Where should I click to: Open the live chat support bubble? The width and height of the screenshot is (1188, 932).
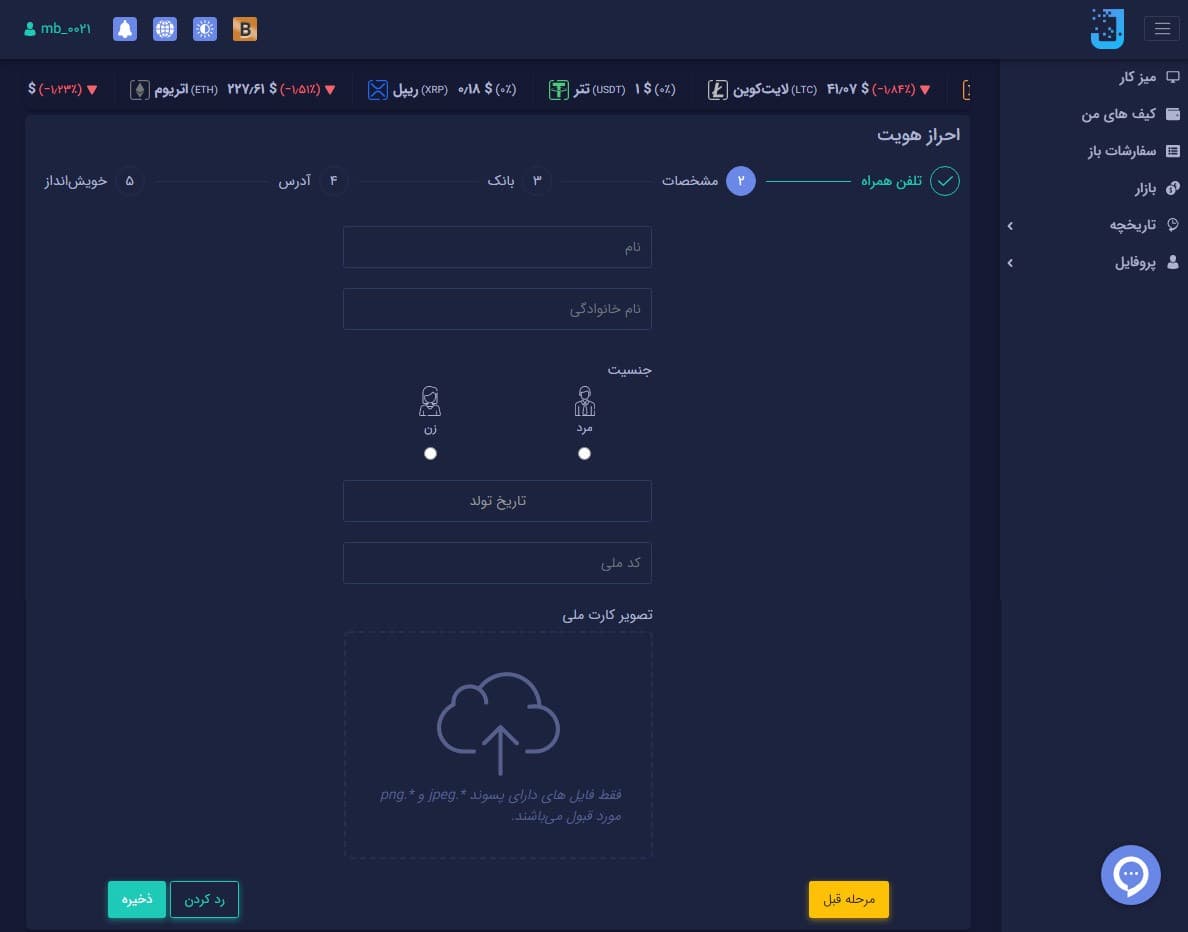(1130, 874)
